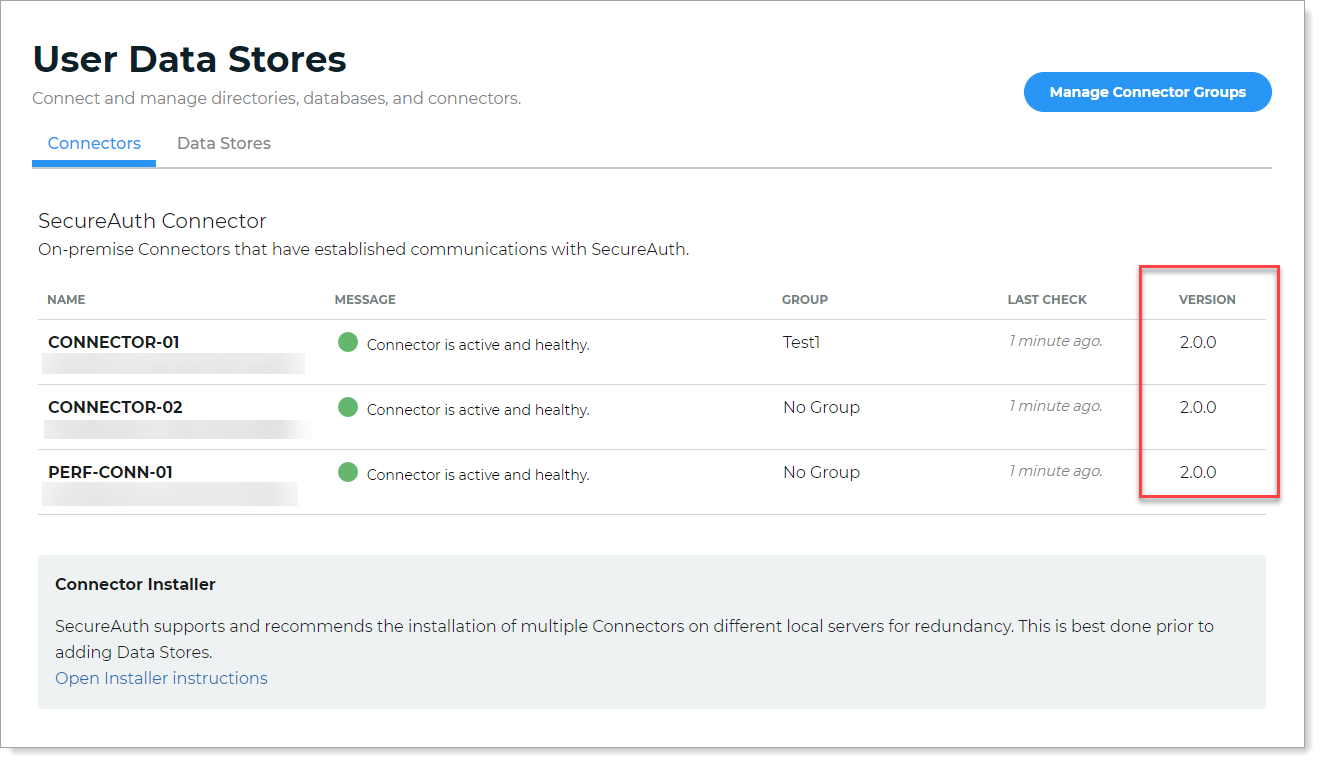The image size is (1320, 763).
Task: Click No Group value for CONNECTOR-02
Action: [821, 408]
